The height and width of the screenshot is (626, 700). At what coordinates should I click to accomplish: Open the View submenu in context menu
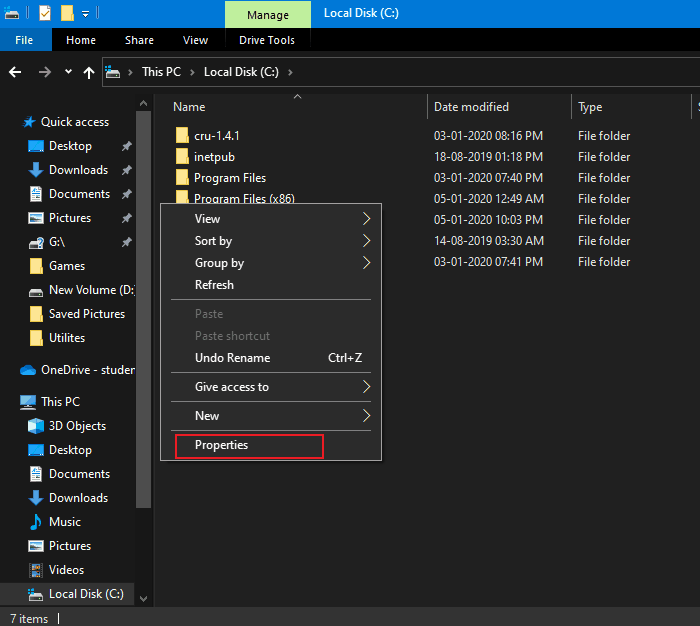coord(271,219)
